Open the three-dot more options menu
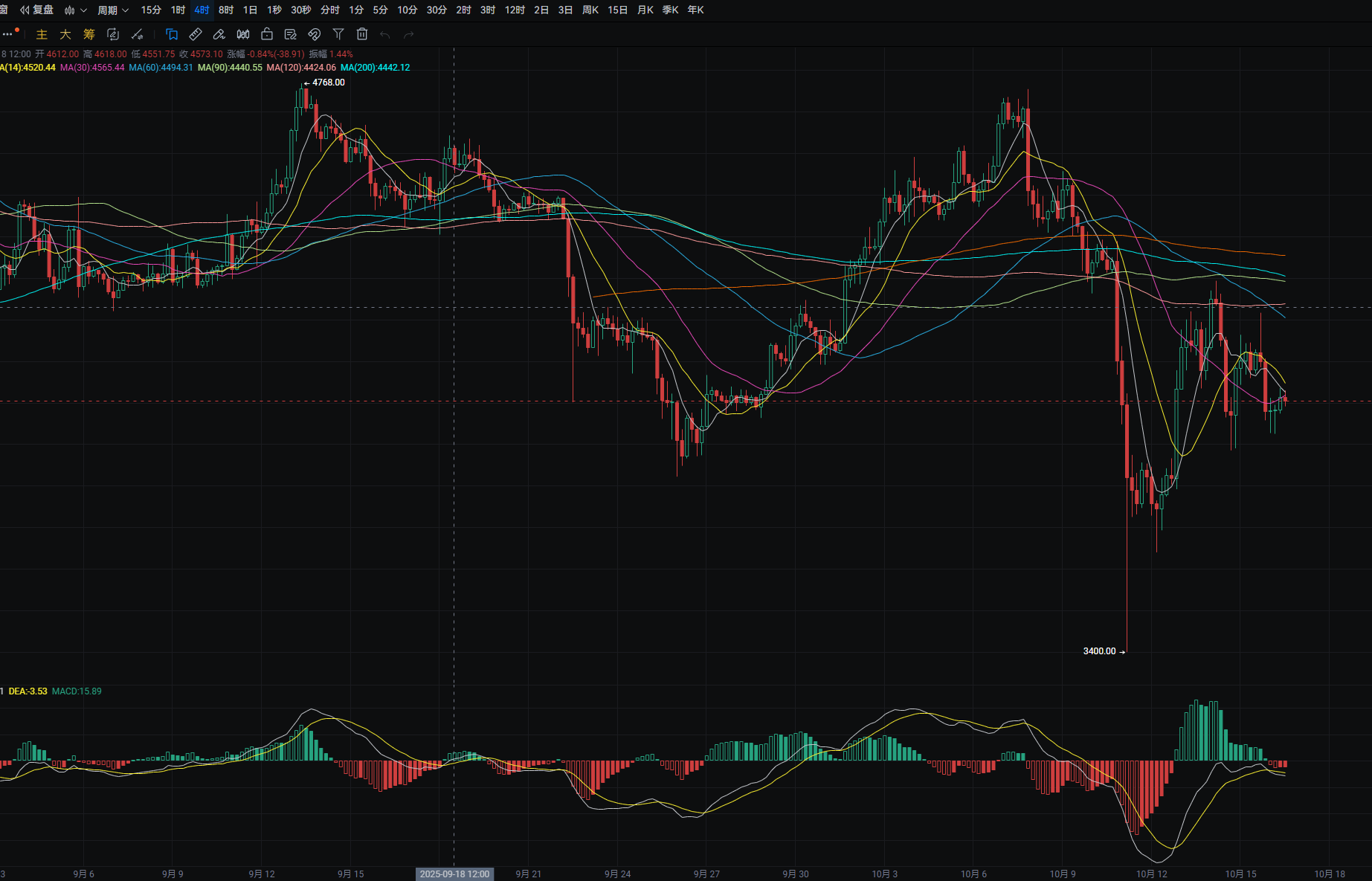The width and height of the screenshot is (1372, 881). tap(7, 34)
